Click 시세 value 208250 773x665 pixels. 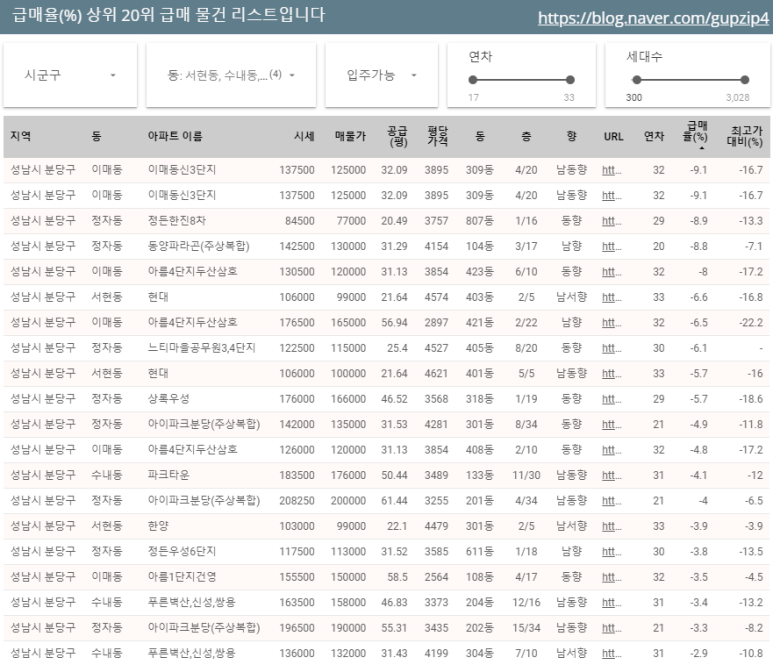tap(297, 501)
